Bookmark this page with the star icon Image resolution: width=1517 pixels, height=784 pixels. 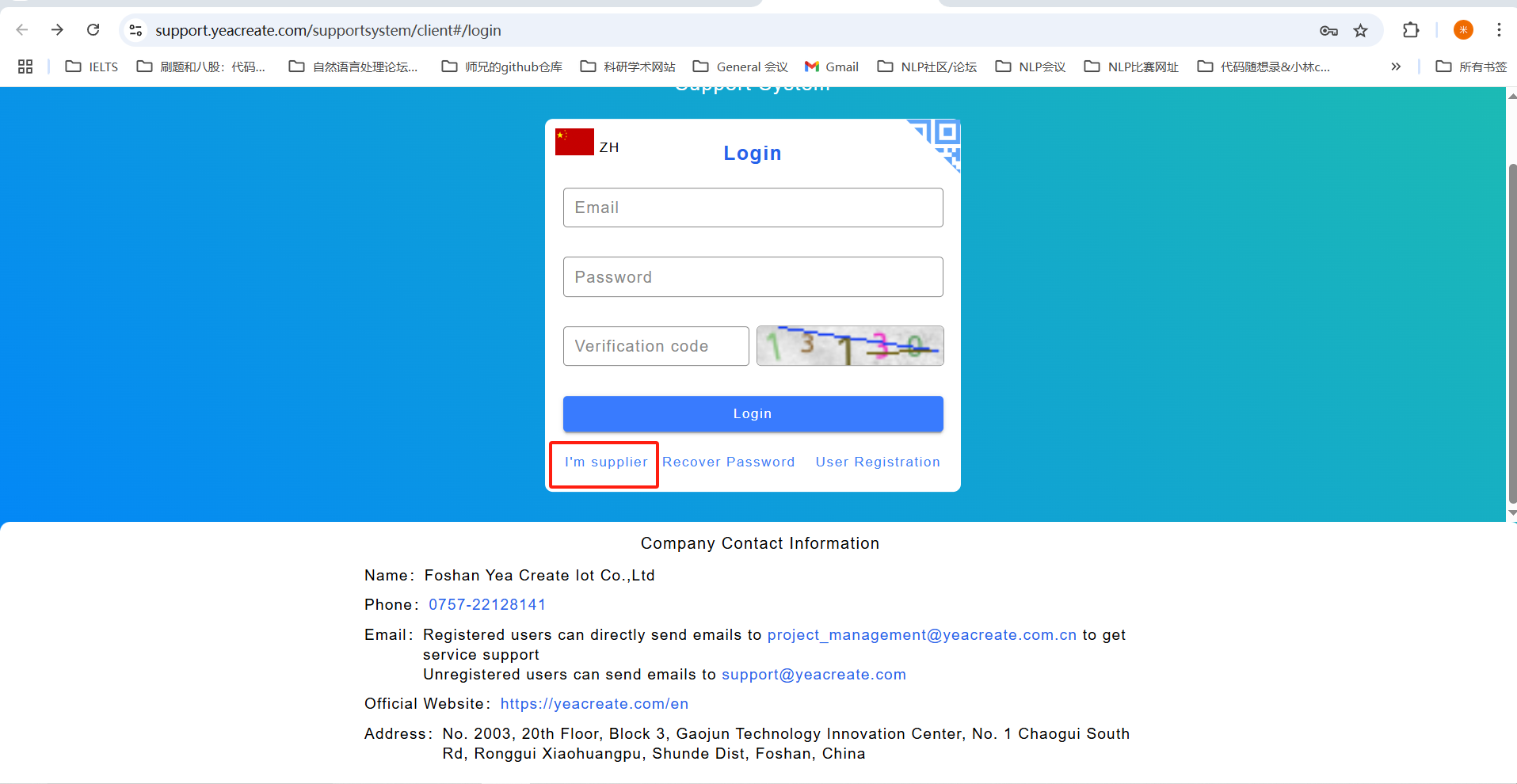[1360, 31]
